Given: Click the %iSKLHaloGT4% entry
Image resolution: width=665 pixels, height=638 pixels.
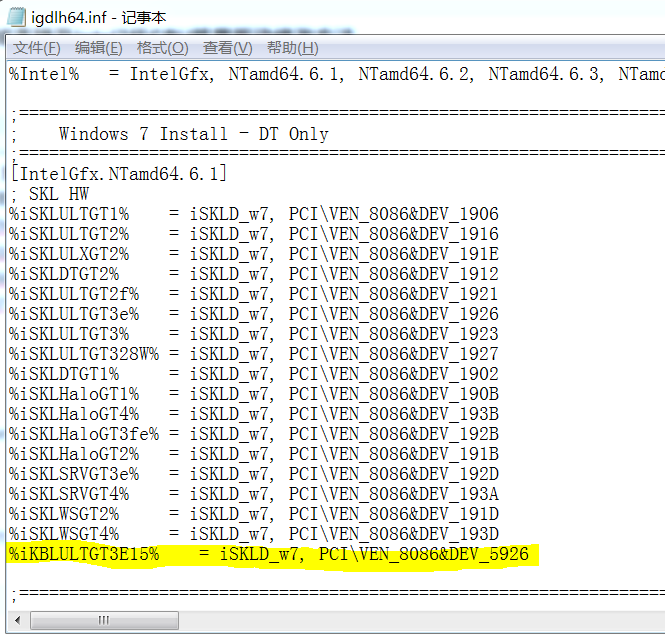Looking at the screenshot, I should pyautogui.click(x=74, y=414).
